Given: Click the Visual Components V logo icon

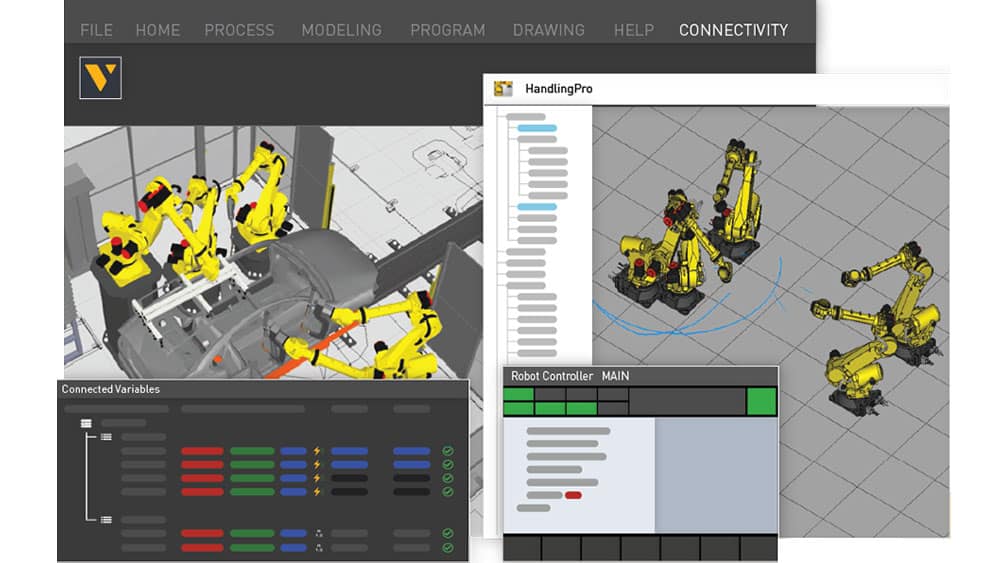Looking at the screenshot, I should coord(100,78).
